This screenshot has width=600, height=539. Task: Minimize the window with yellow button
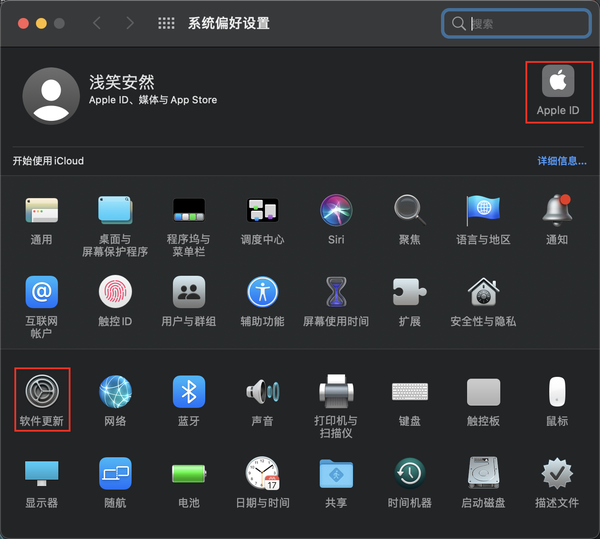(41, 23)
